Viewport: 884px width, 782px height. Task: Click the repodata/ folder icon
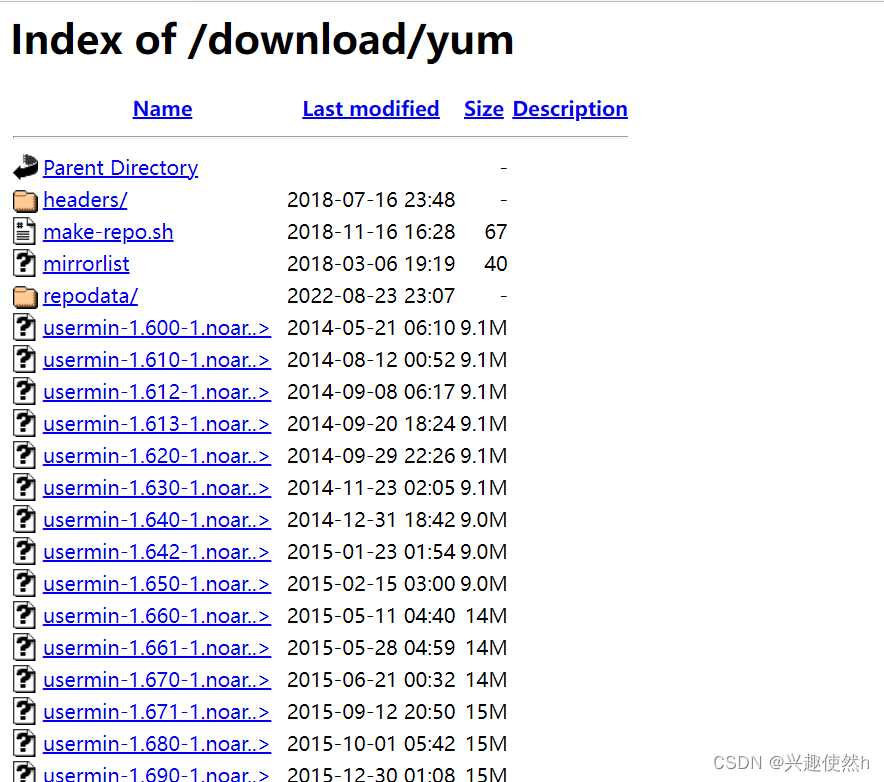pyautogui.click(x=25, y=296)
